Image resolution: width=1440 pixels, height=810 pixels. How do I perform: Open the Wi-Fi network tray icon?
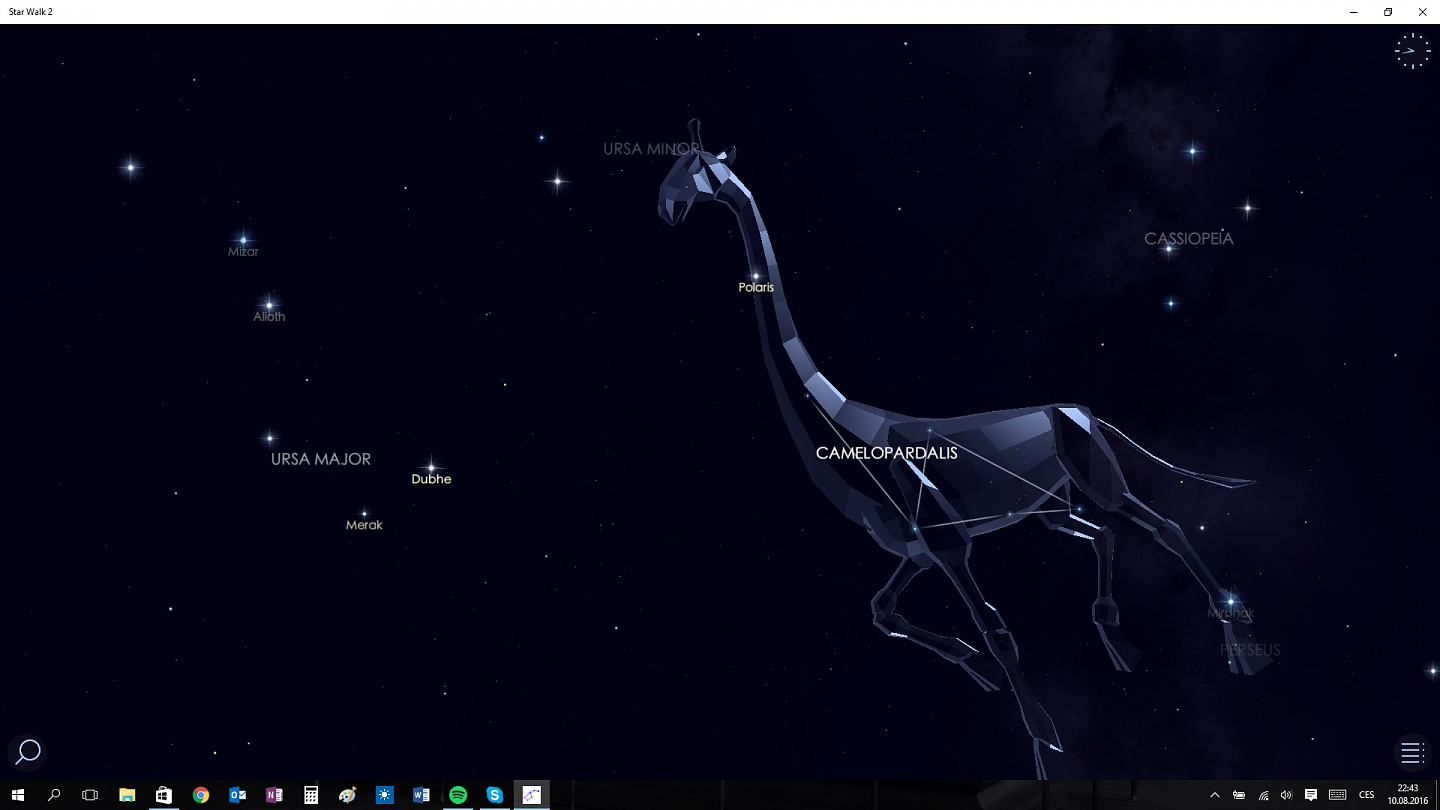click(1263, 795)
